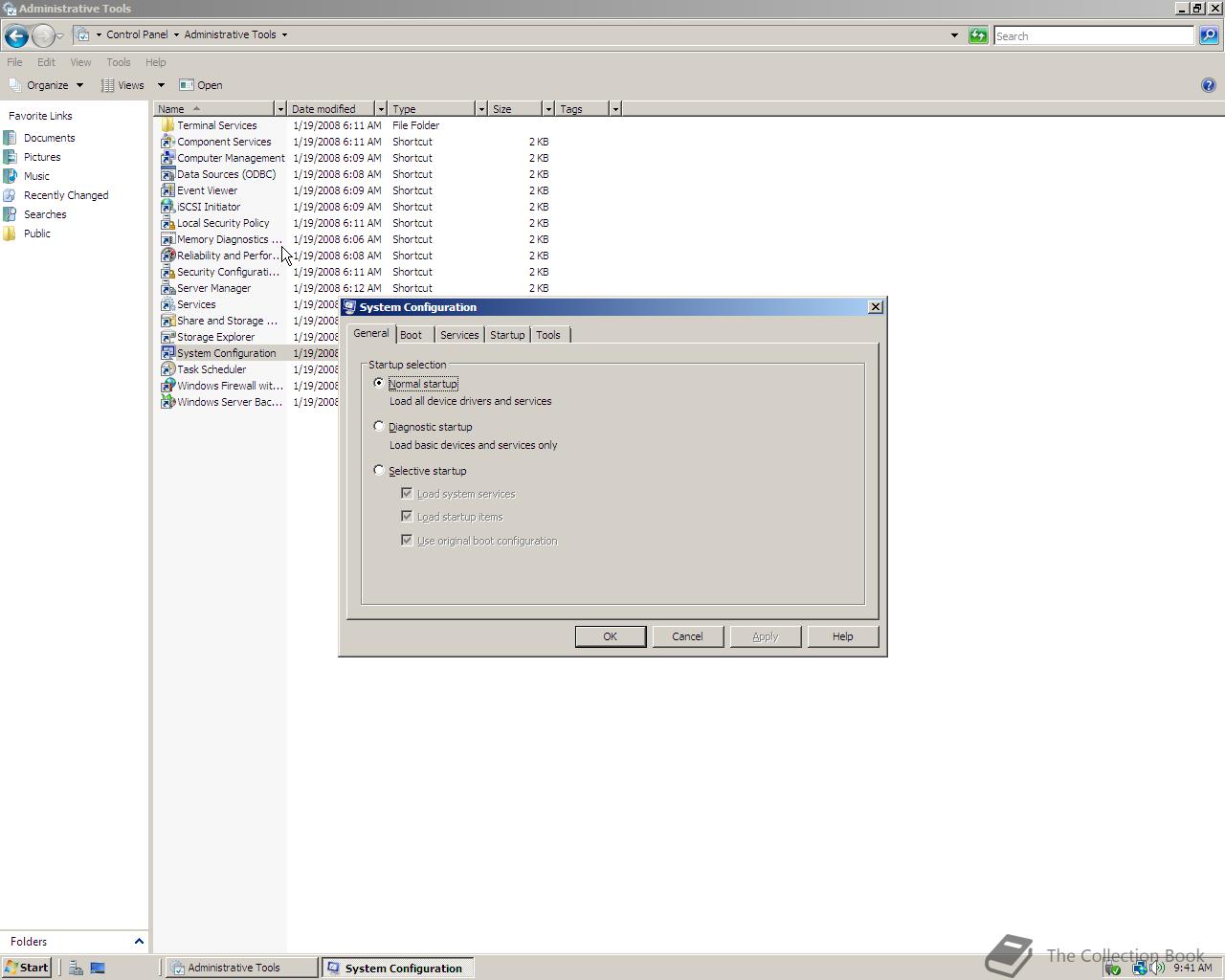Select the Memory Diagnostics icon
Screen dimensions: 1225x980
coord(167,239)
